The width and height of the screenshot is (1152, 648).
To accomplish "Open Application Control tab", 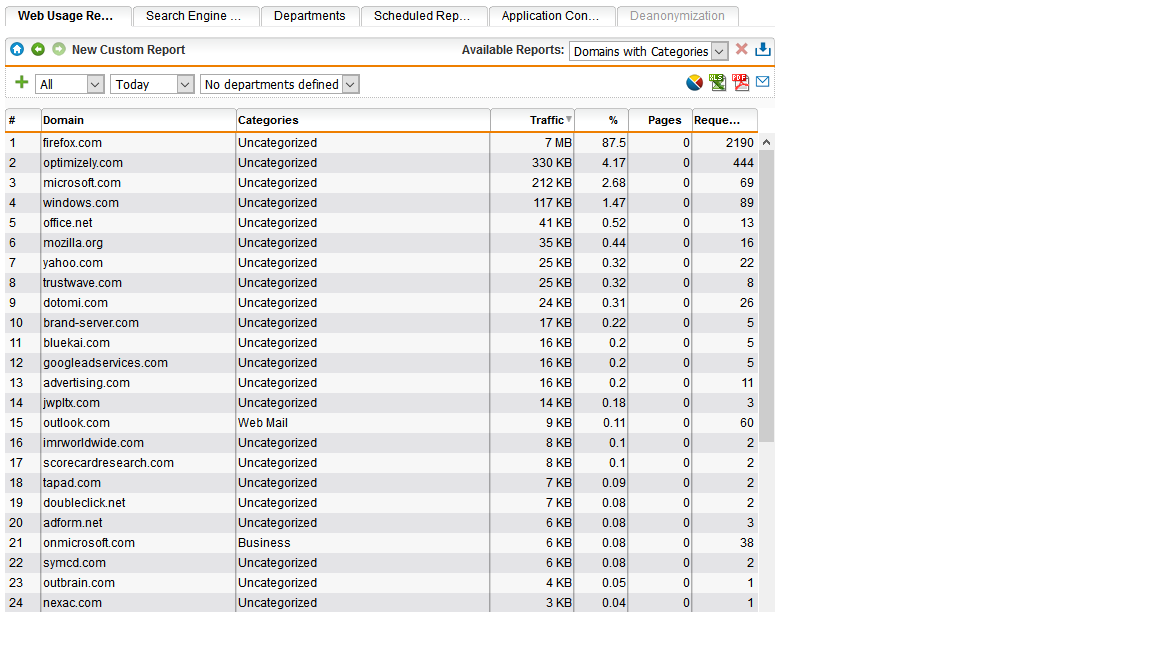I will point(552,16).
